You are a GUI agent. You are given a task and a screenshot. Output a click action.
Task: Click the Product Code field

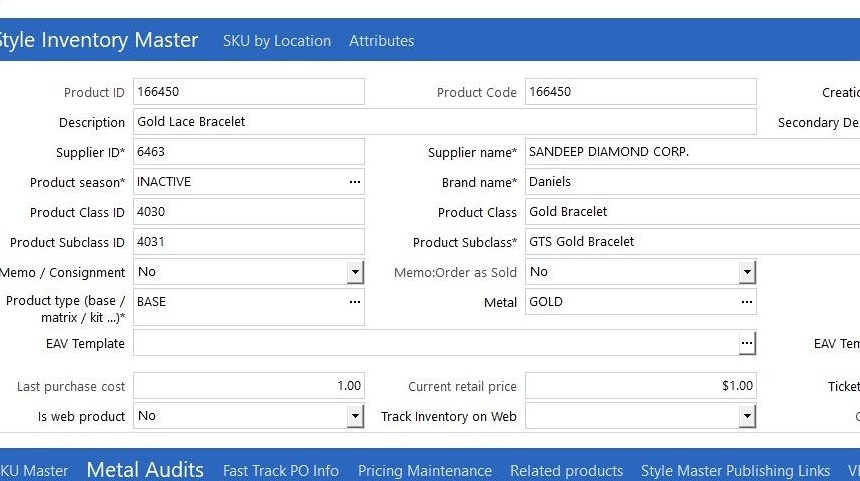(x=641, y=92)
